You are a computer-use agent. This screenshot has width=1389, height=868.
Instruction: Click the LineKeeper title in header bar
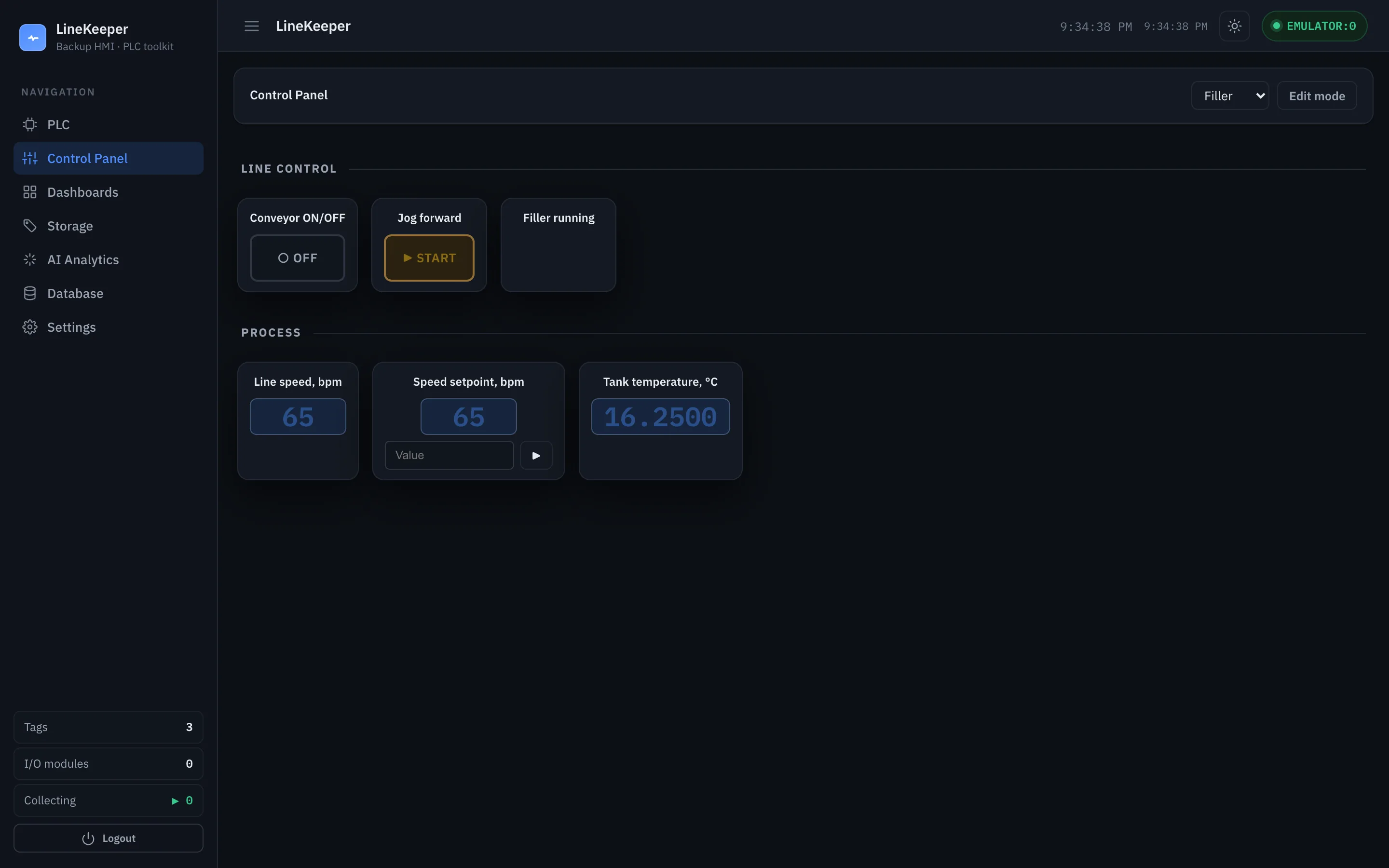(313, 27)
